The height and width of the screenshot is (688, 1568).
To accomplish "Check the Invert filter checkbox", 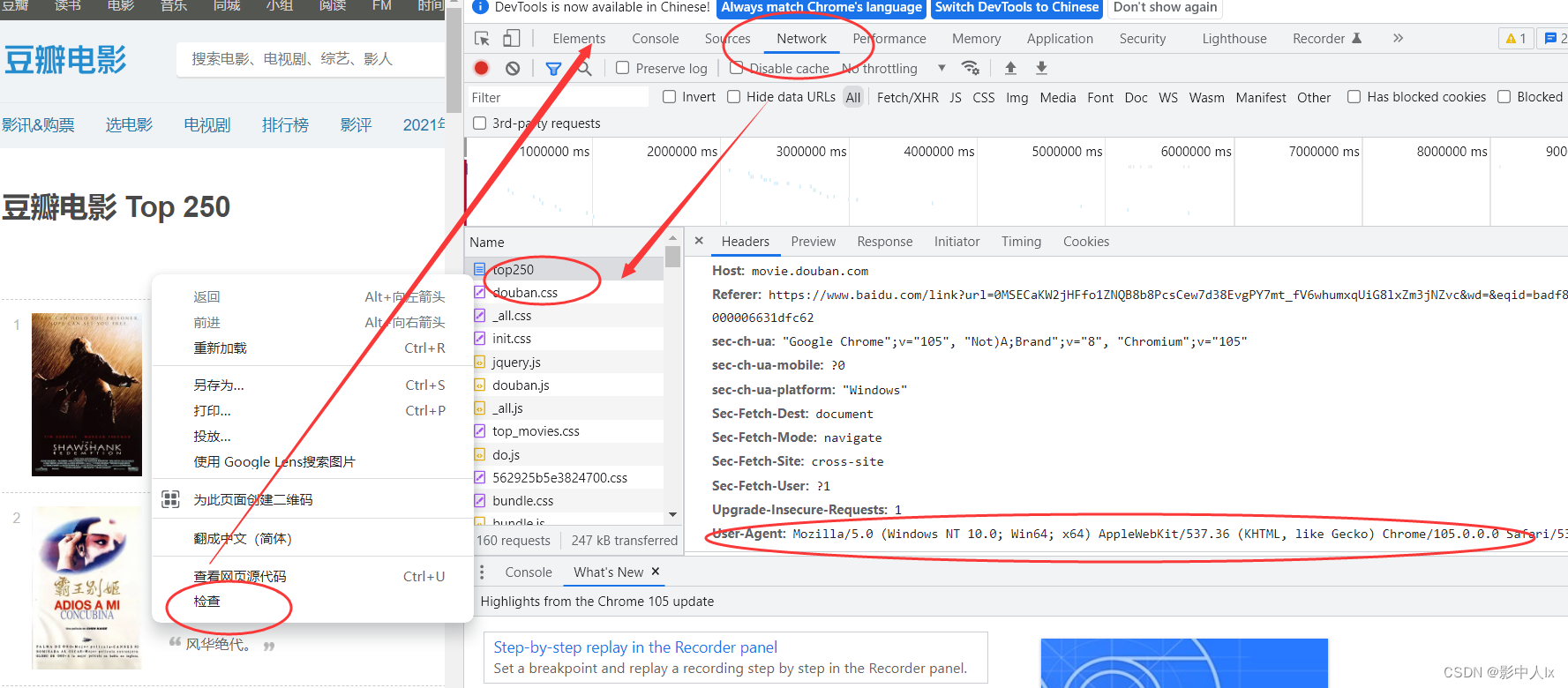I will pyautogui.click(x=670, y=97).
